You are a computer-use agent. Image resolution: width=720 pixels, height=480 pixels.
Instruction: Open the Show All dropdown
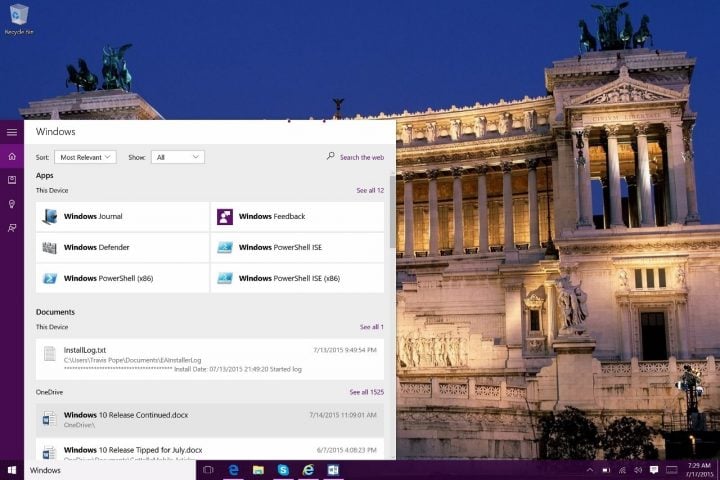tap(177, 157)
